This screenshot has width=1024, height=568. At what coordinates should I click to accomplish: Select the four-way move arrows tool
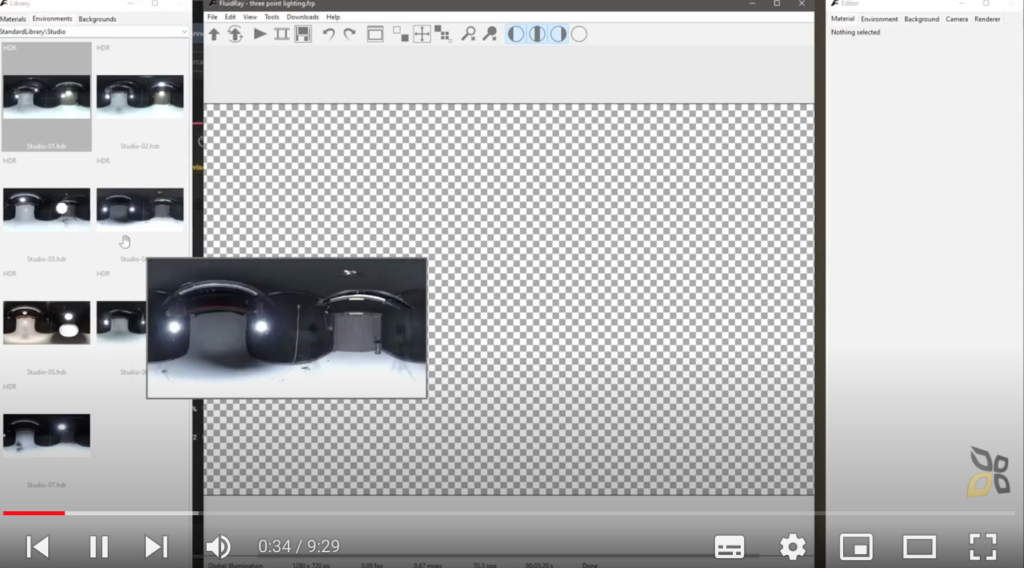pyautogui.click(x=422, y=34)
